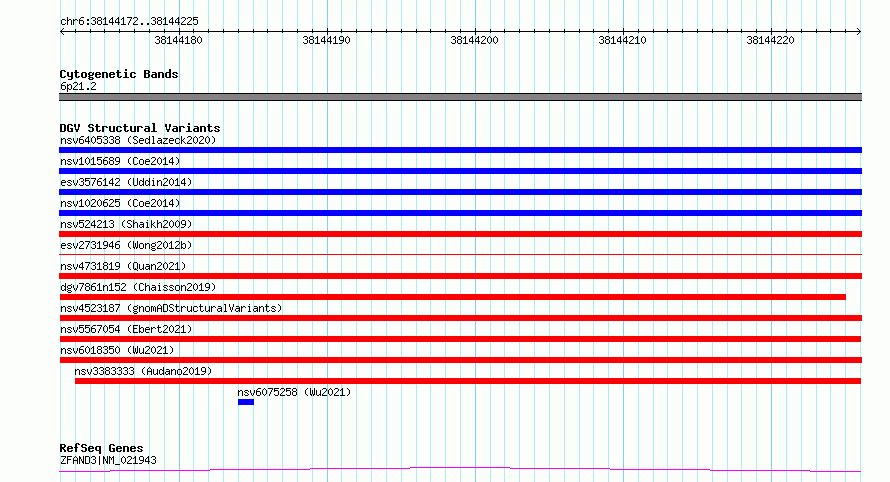Click ruler position 38144190
The height and width of the screenshot is (482, 890).
[x=326, y=40]
